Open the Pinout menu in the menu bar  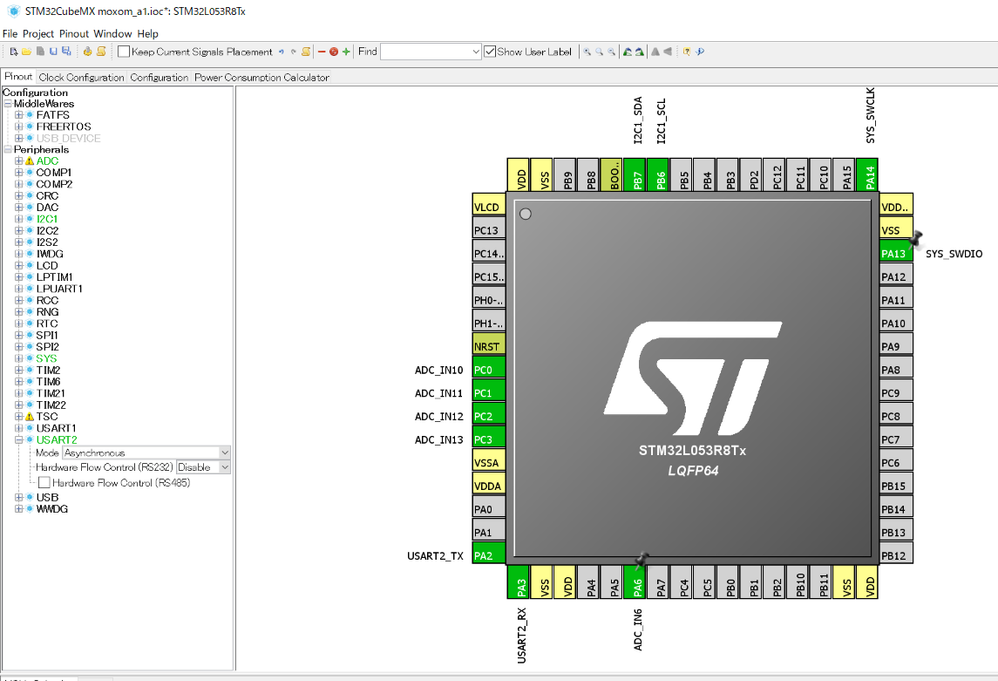74,34
